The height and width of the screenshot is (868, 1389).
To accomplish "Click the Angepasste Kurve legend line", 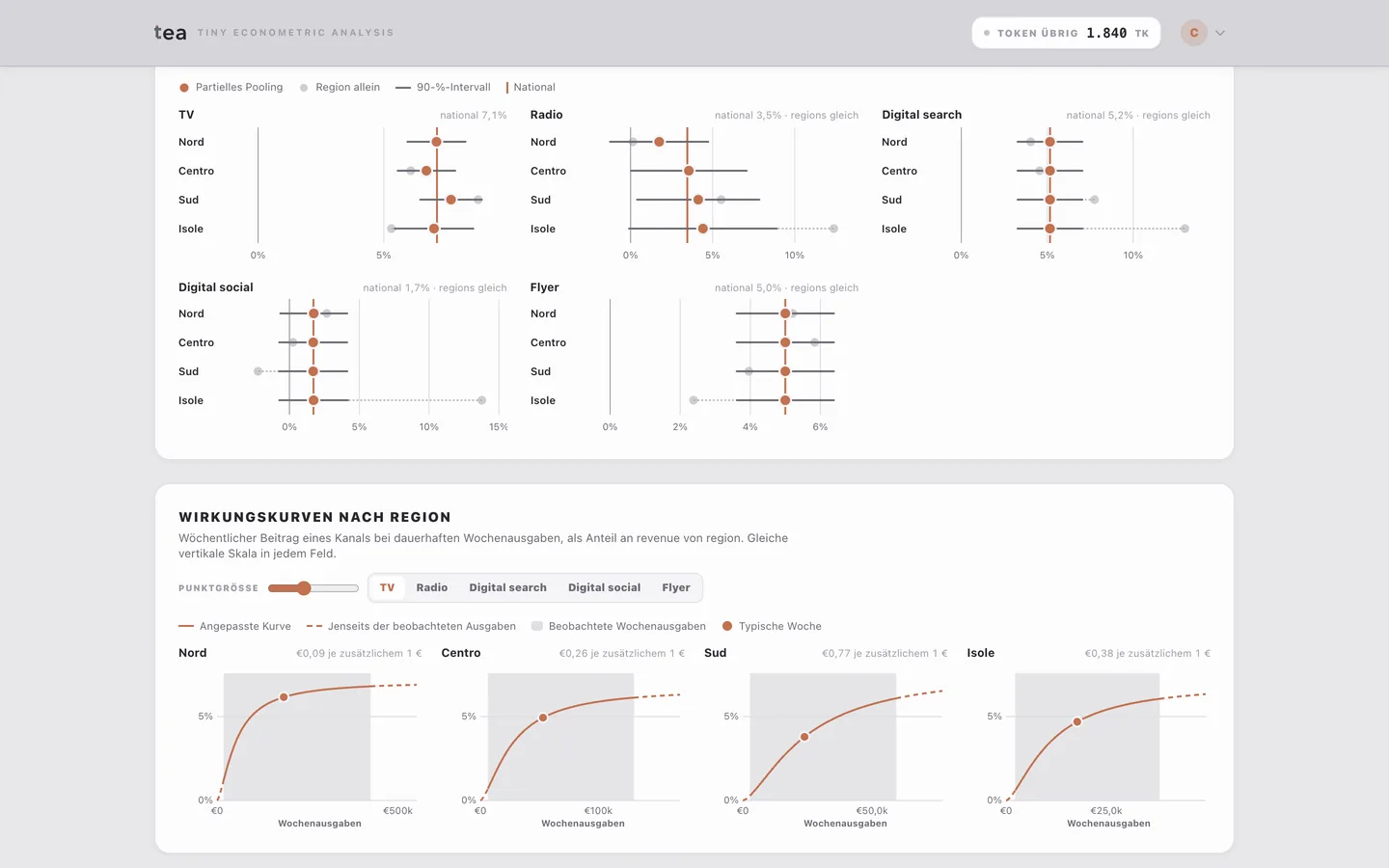I will [x=186, y=626].
